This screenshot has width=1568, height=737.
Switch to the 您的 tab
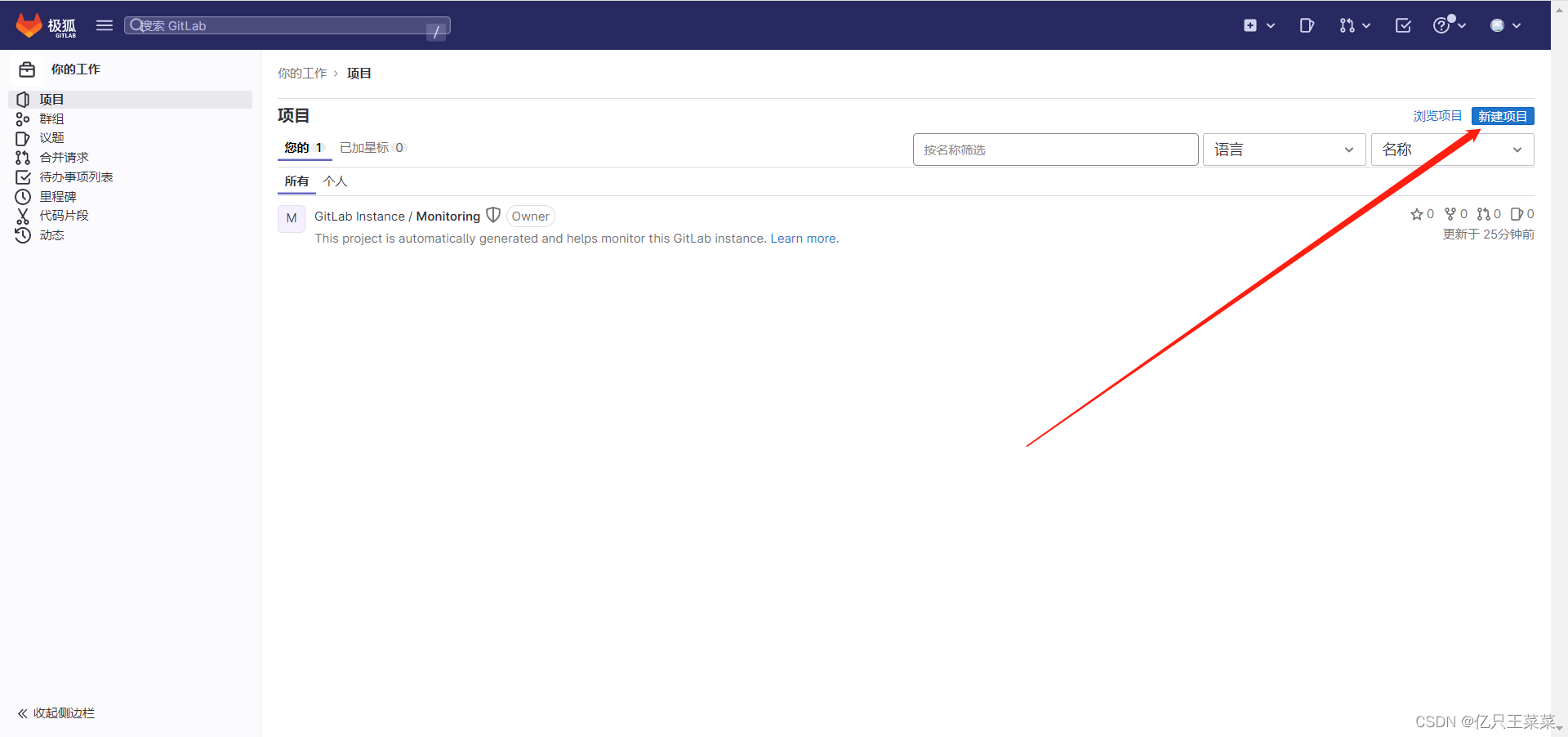pos(304,148)
